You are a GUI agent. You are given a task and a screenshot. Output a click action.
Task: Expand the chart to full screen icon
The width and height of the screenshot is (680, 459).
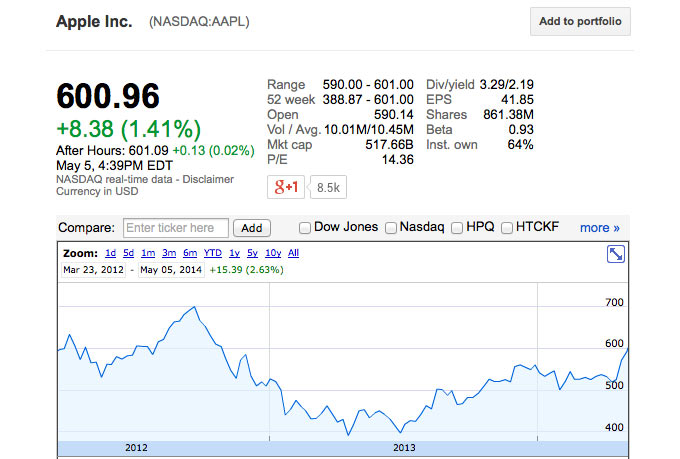[x=615, y=254]
